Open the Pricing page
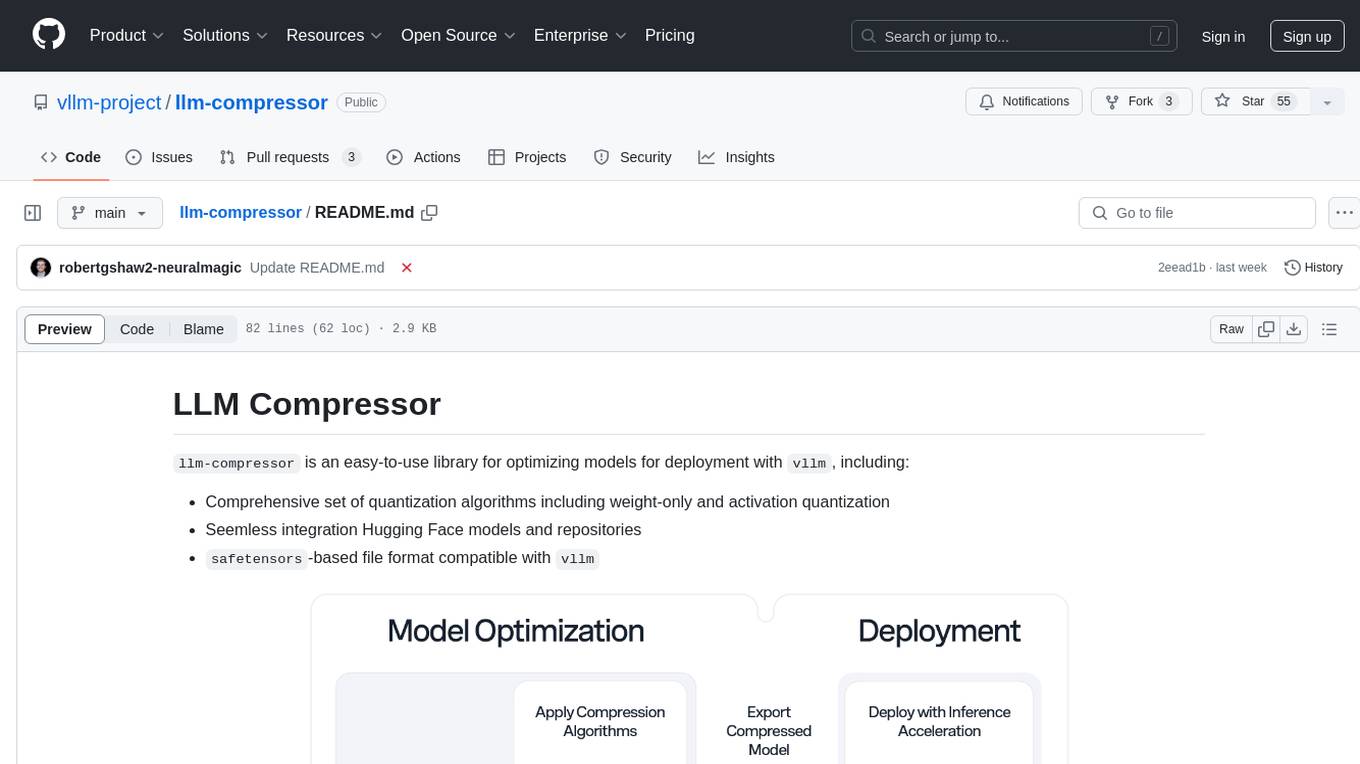Image resolution: width=1360 pixels, height=764 pixels. click(670, 35)
